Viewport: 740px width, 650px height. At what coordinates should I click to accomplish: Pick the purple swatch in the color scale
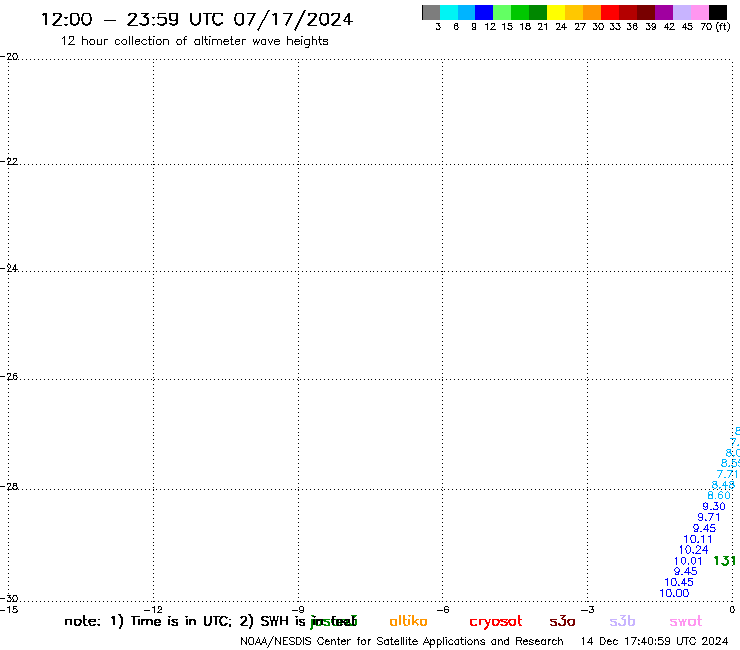tap(664, 12)
